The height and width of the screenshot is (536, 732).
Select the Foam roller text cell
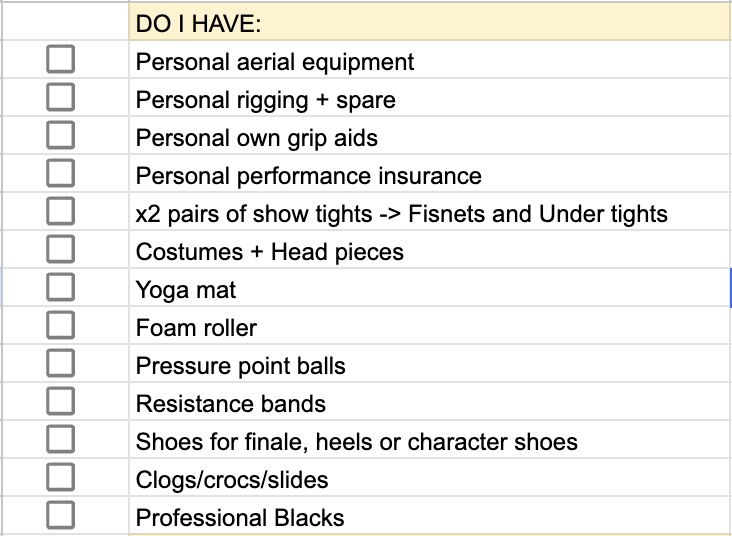click(430, 325)
